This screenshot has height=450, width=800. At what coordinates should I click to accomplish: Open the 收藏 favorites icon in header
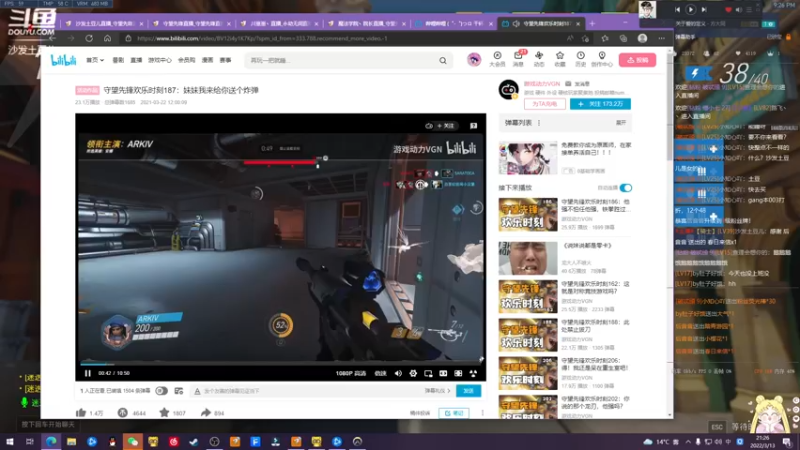click(560, 59)
